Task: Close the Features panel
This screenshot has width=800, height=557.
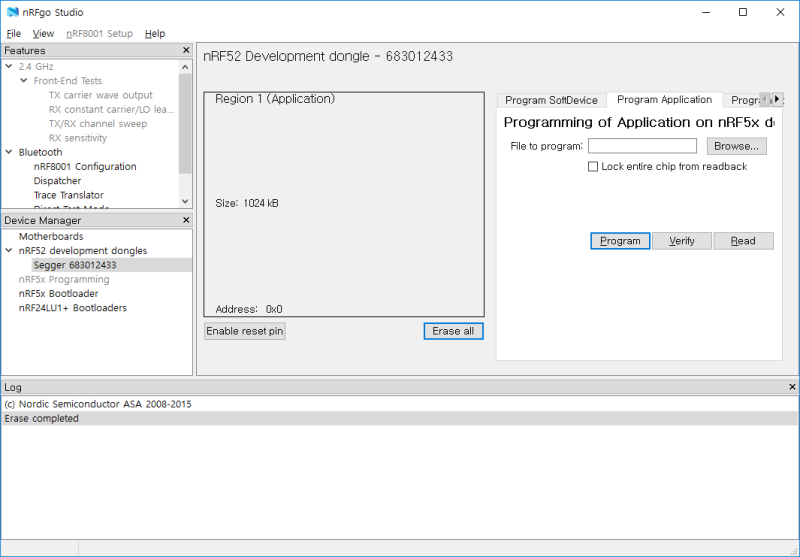Action: (186, 50)
